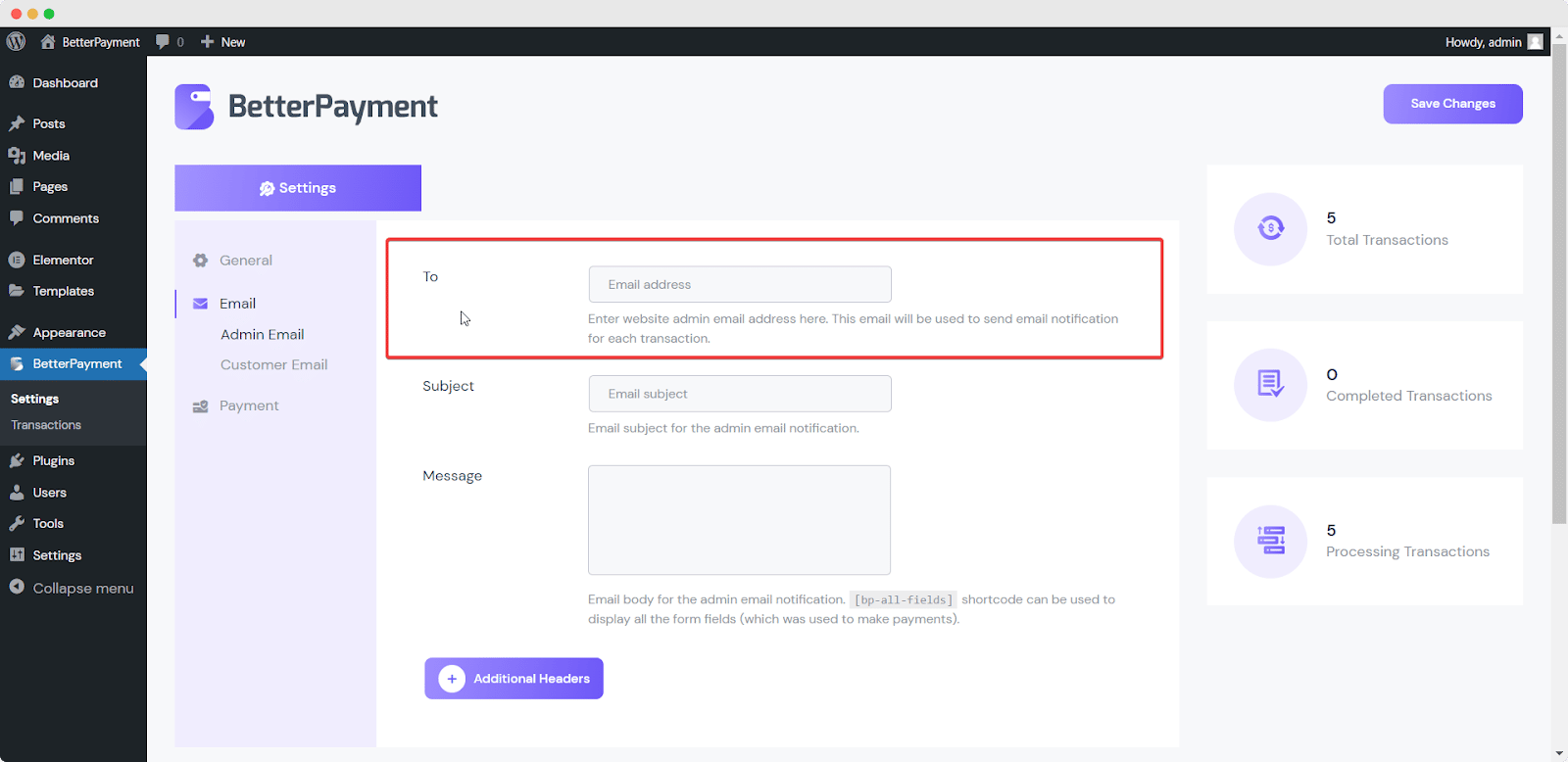The width and height of the screenshot is (1568, 762).
Task: Open the comments bubble icon in admin bar
Action: [163, 41]
